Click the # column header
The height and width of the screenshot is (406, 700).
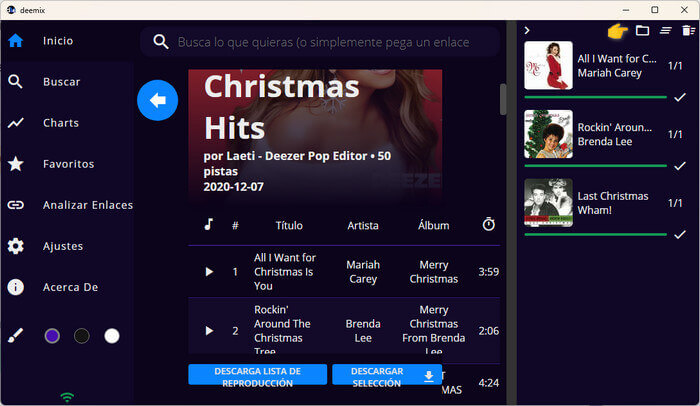(x=235, y=226)
